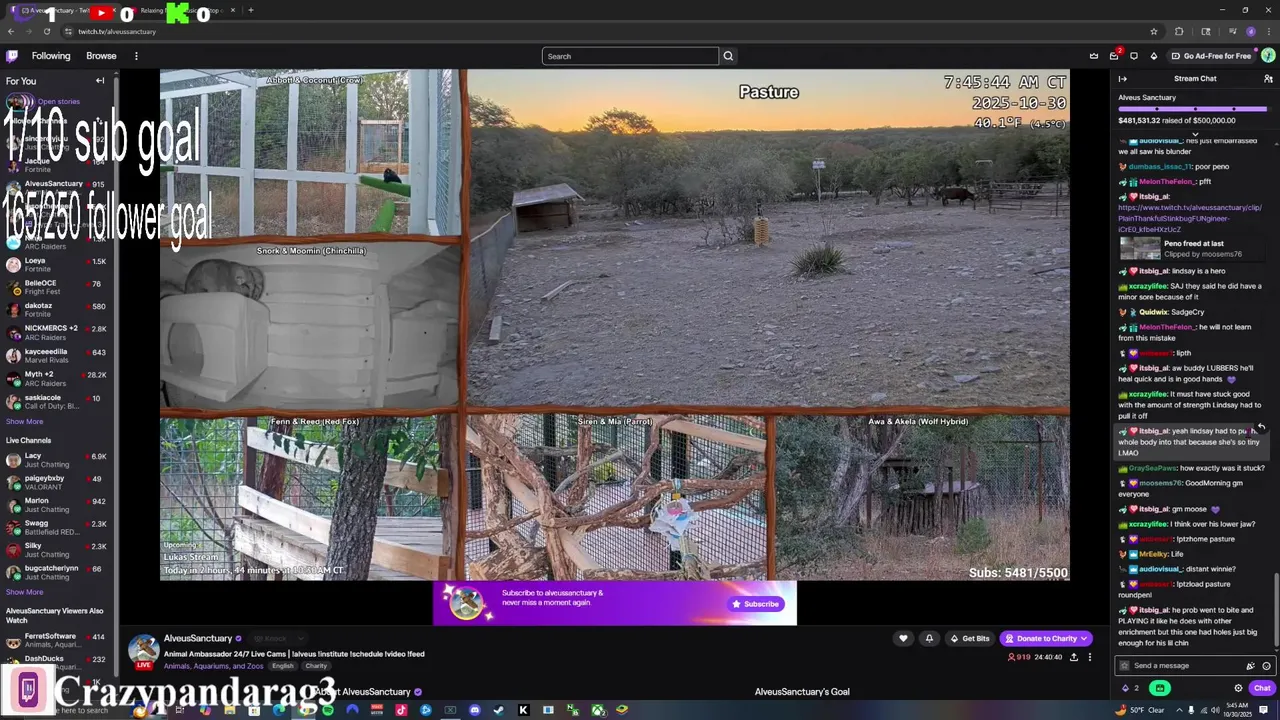1280x720 pixels.
Task: Open NICKMERCS +2 channel in sidebar
Action: 58,333
